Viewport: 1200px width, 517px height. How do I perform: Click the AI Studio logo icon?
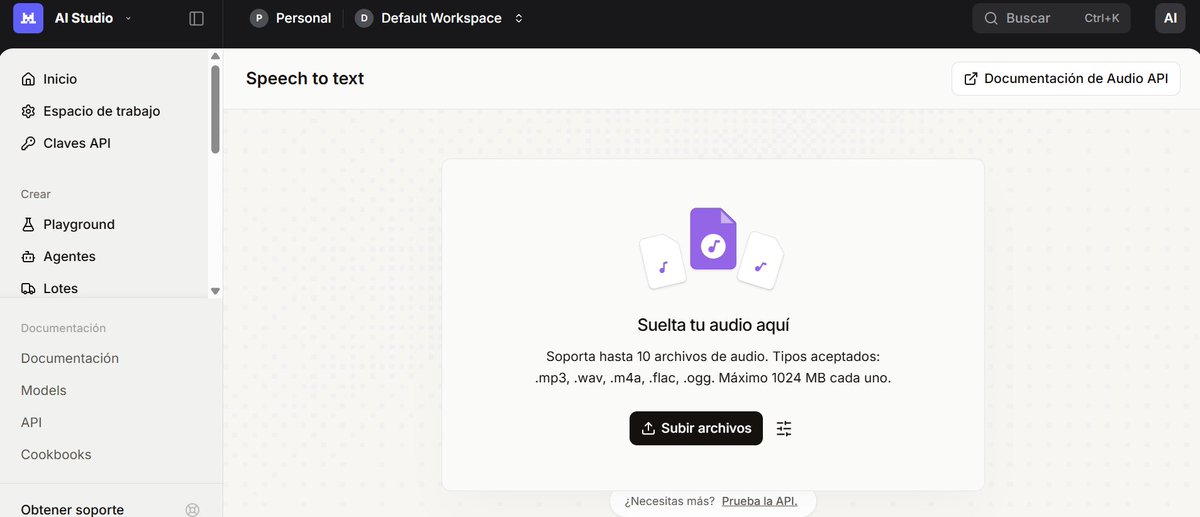pos(28,18)
